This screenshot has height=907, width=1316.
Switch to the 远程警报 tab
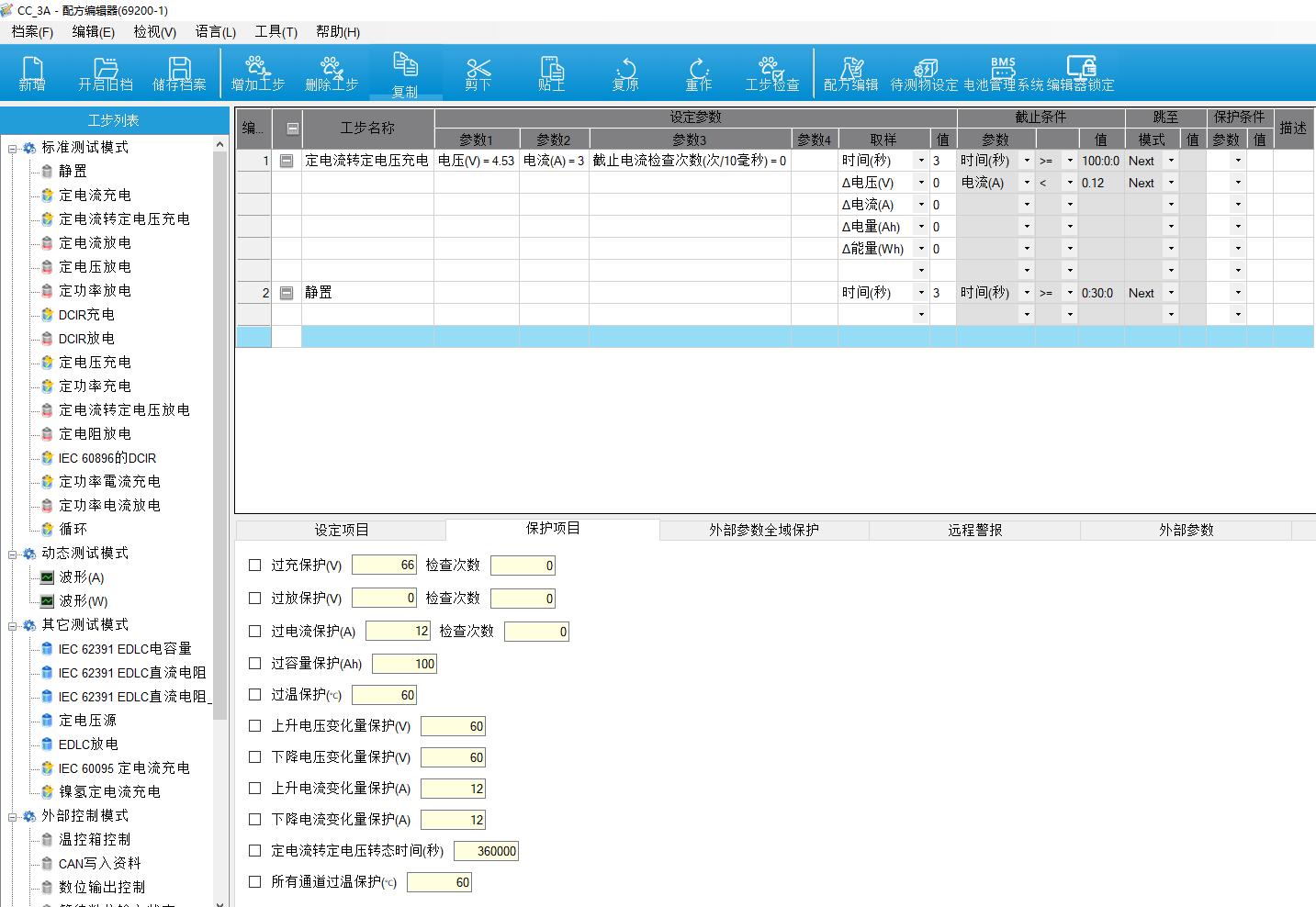coord(975,530)
